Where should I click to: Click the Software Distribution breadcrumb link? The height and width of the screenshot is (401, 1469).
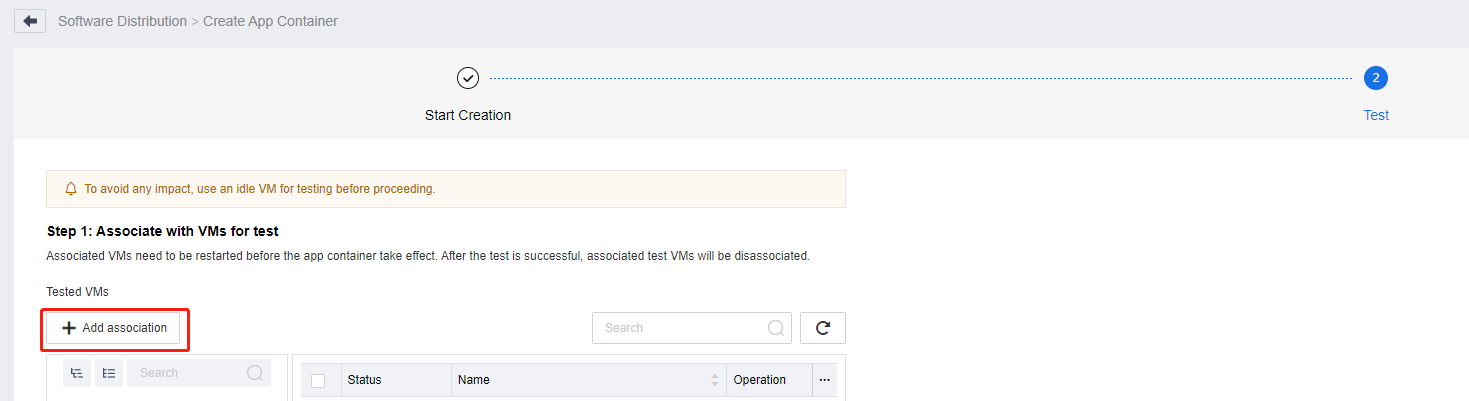click(122, 21)
